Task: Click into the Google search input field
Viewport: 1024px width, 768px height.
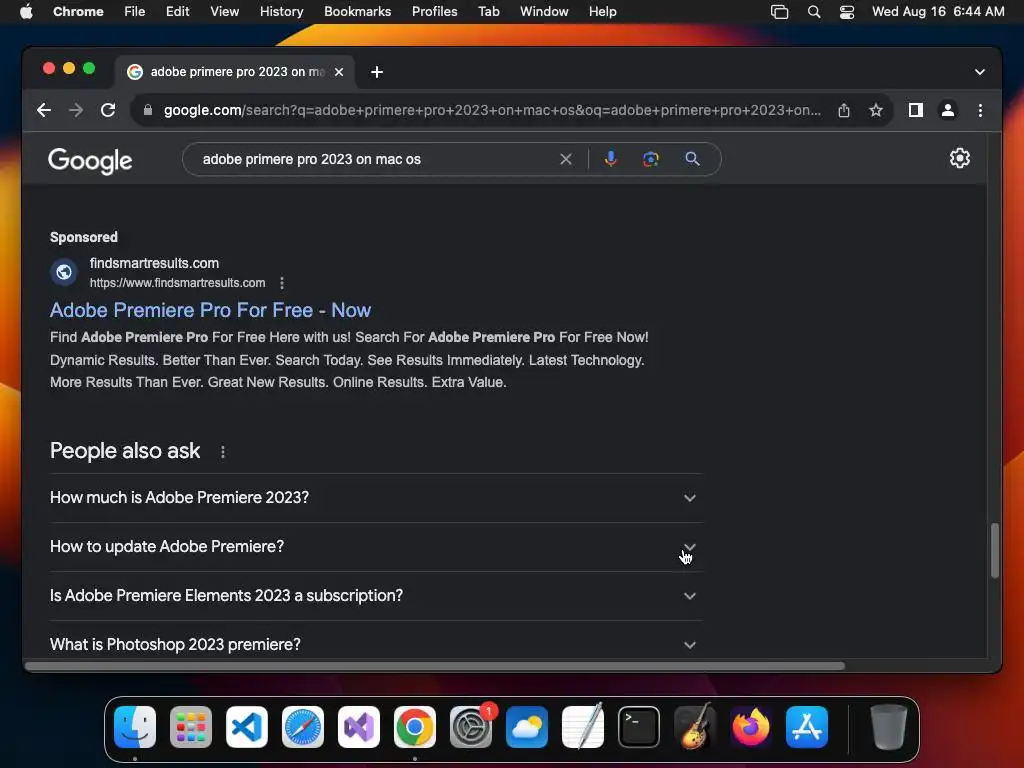Action: click(x=376, y=159)
